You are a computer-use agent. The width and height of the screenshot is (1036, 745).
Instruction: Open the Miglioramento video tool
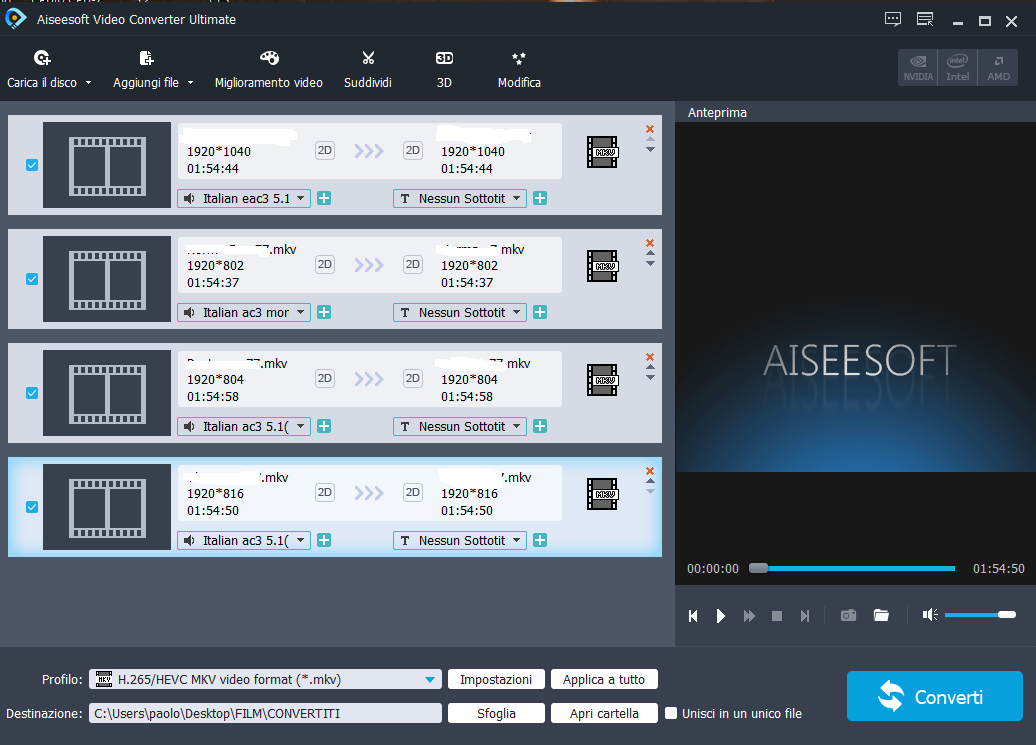268,69
